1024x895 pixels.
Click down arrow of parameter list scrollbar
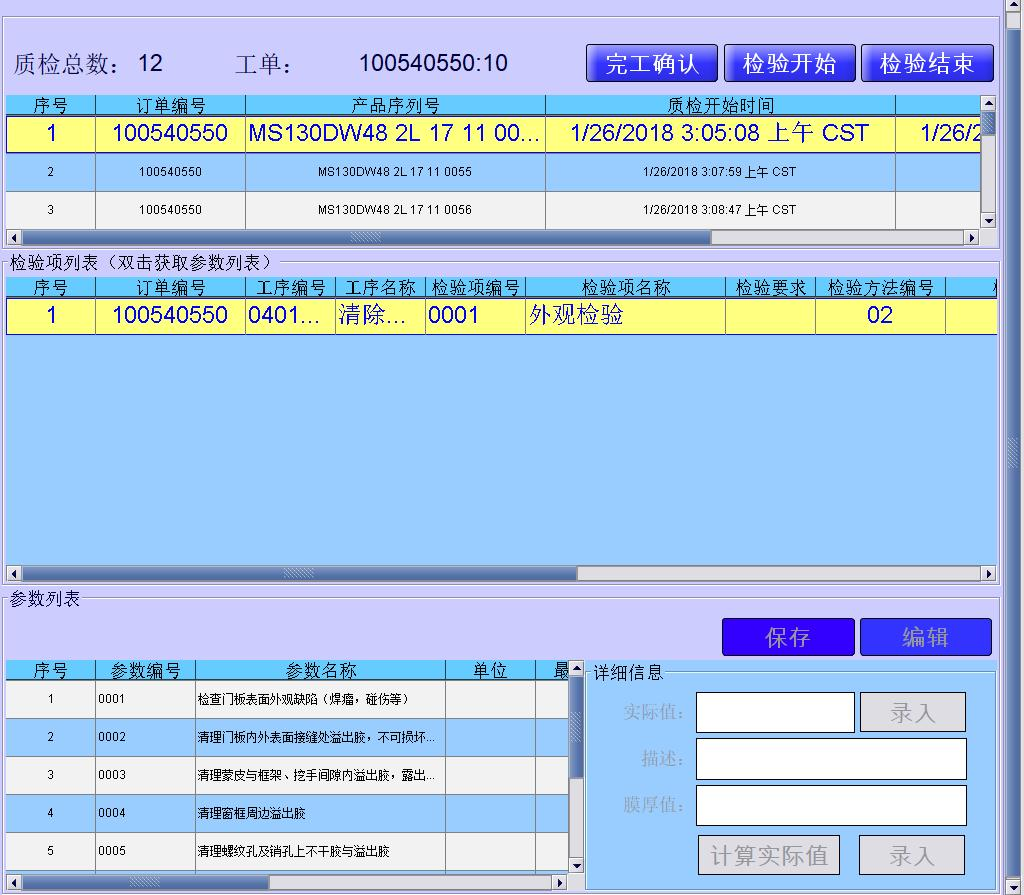576,865
